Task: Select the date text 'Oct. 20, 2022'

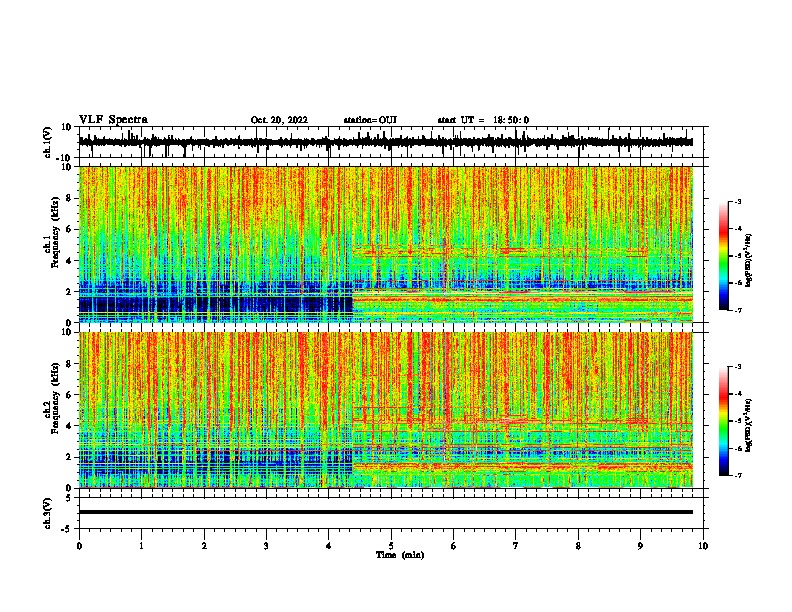Action: [x=279, y=120]
